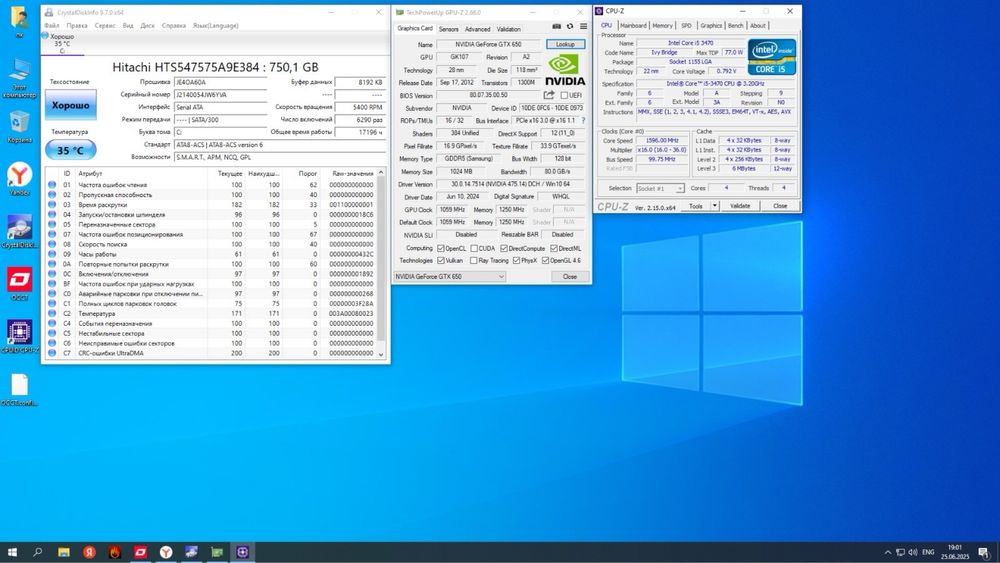This screenshot has width=1000, height=563.
Task: Click the SMART list scroll-up arrow
Action: point(381,172)
